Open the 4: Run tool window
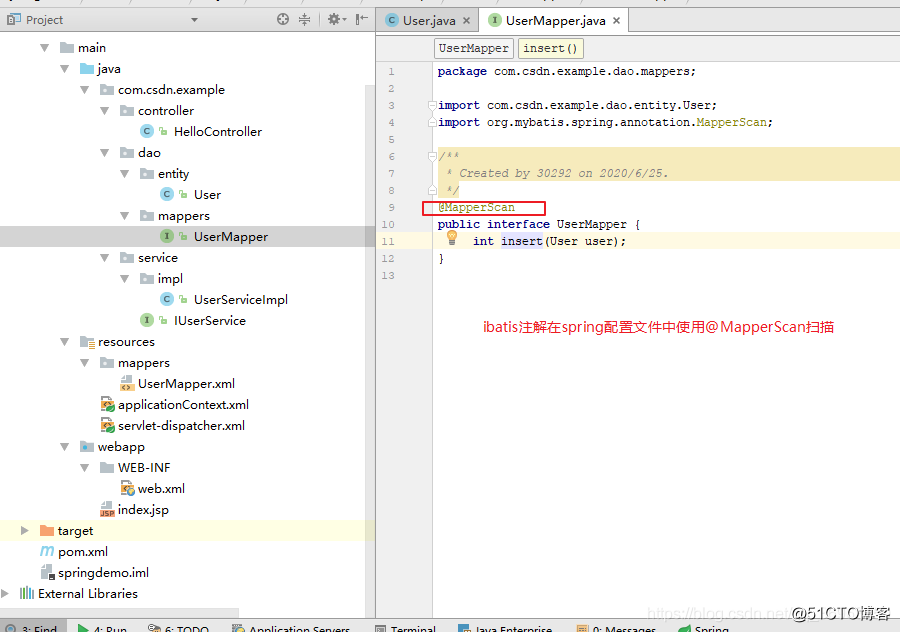 coord(102,627)
